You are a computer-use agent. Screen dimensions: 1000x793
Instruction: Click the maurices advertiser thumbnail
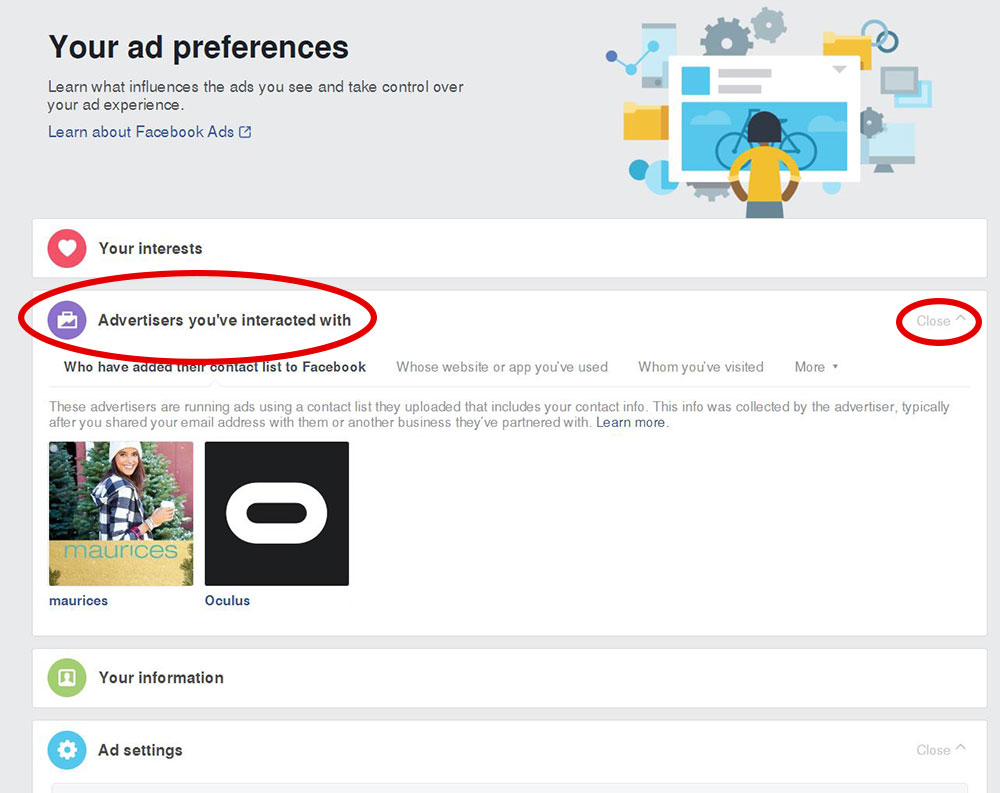pyautogui.click(x=121, y=514)
